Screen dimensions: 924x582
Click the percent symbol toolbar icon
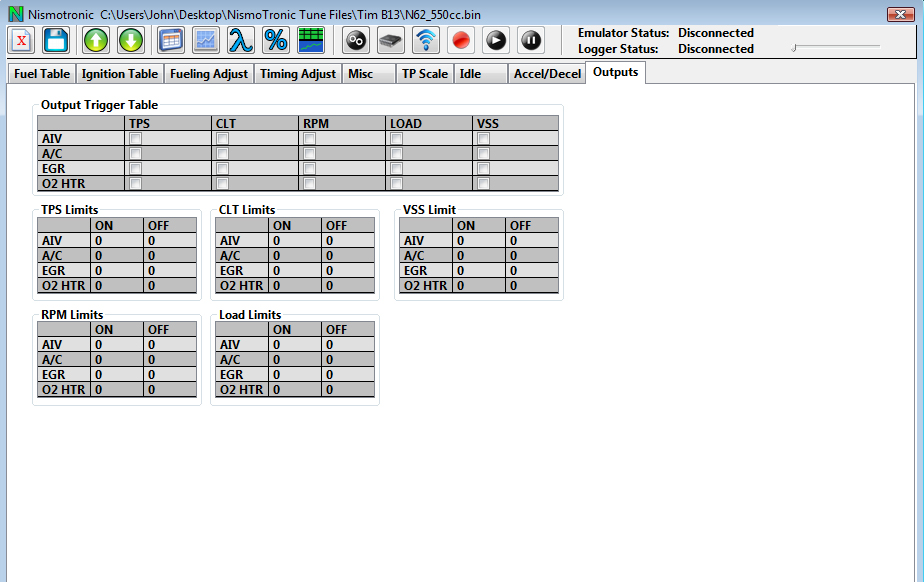276,40
